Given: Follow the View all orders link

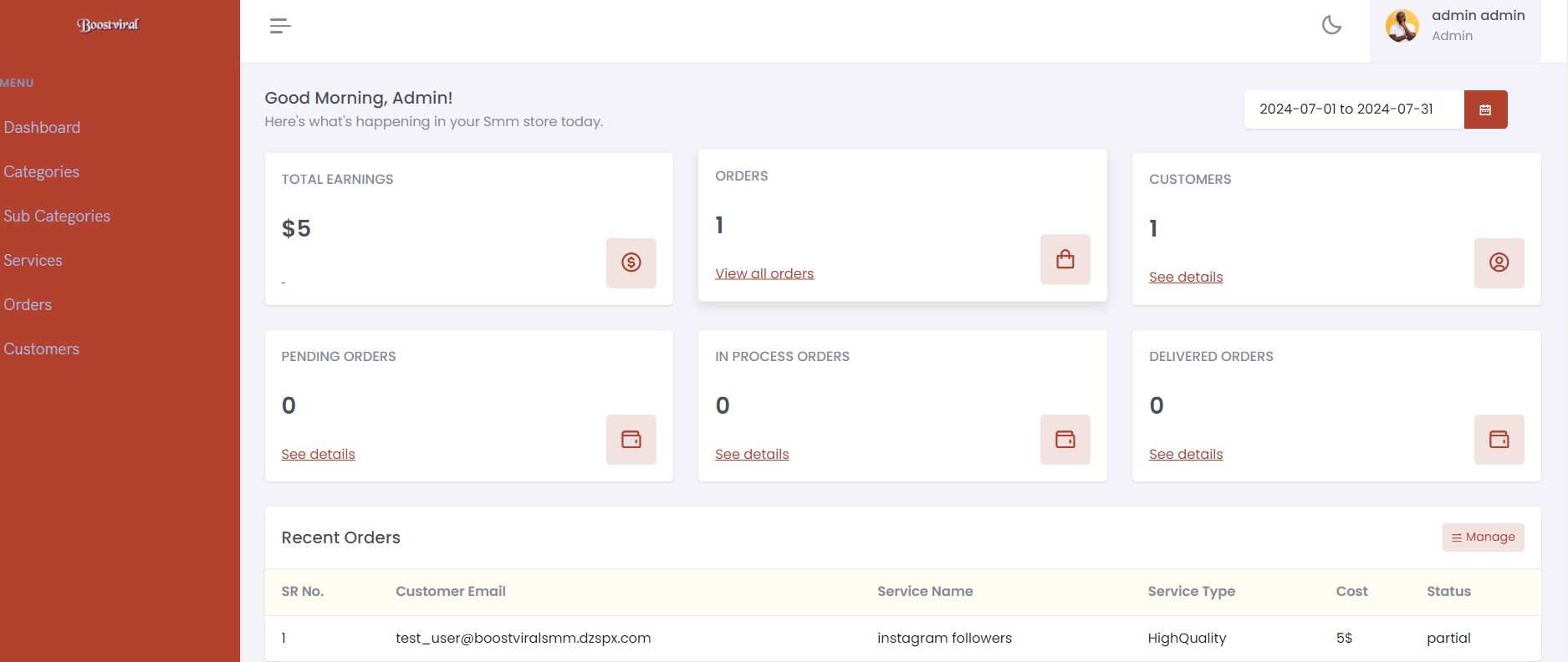Looking at the screenshot, I should [764, 273].
